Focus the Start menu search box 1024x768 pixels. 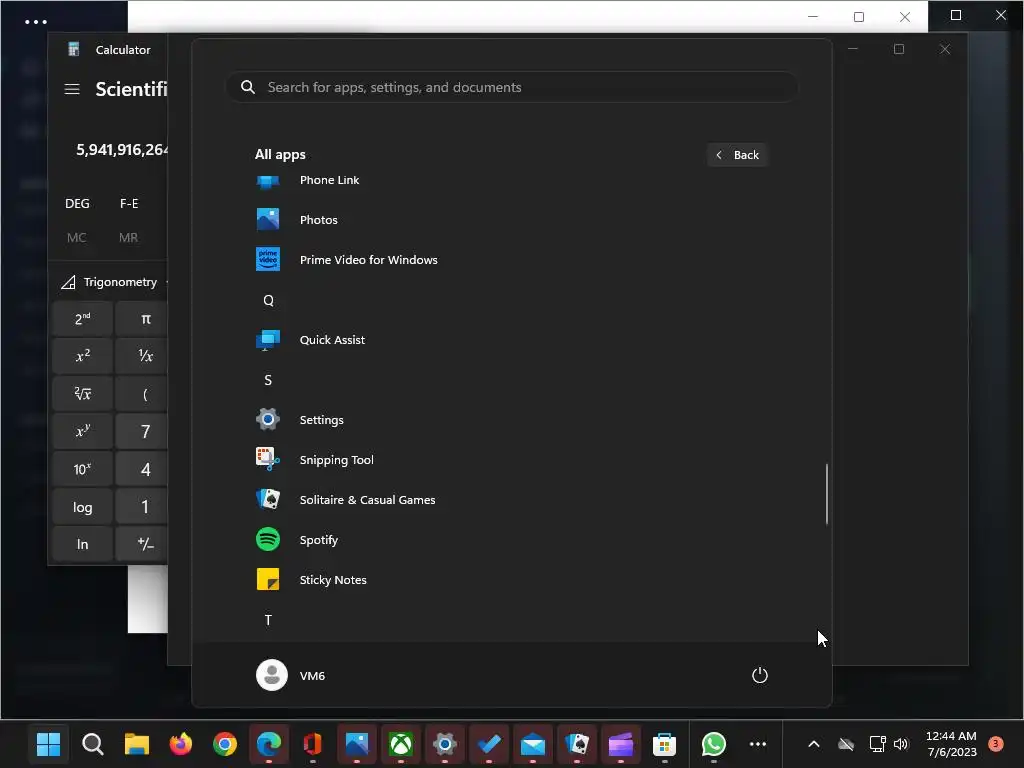(512, 88)
